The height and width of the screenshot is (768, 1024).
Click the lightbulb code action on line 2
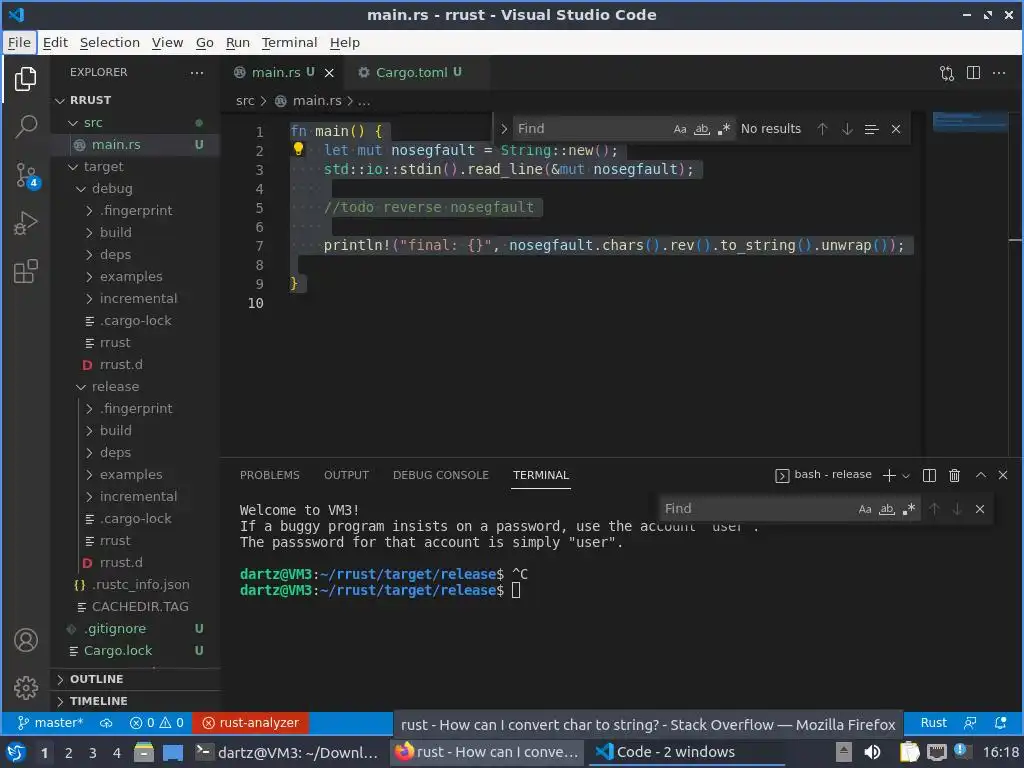tap(298, 149)
